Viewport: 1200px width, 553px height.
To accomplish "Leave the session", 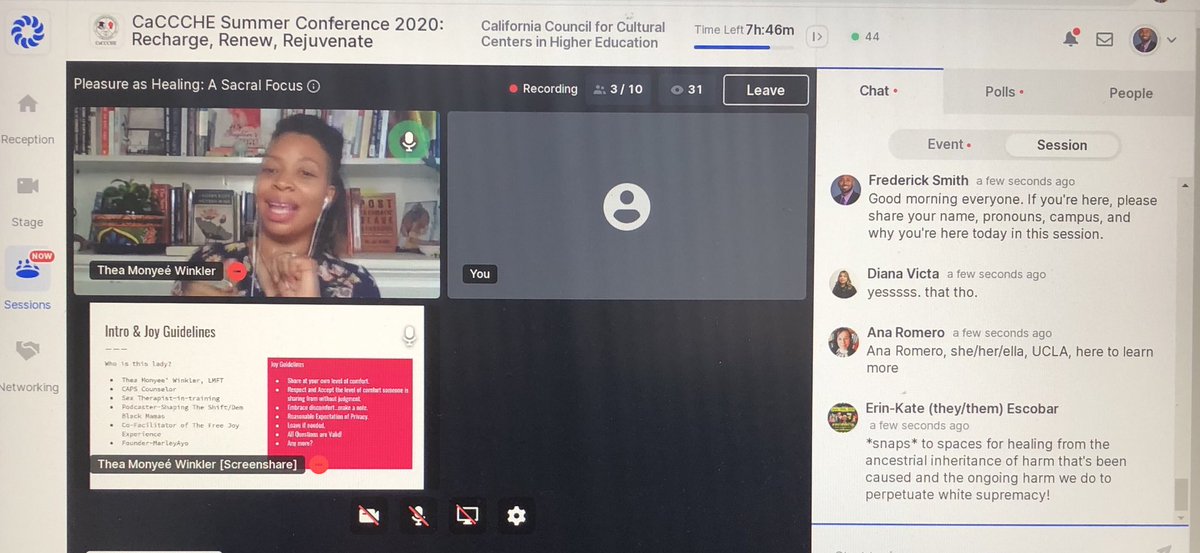I will pos(765,90).
